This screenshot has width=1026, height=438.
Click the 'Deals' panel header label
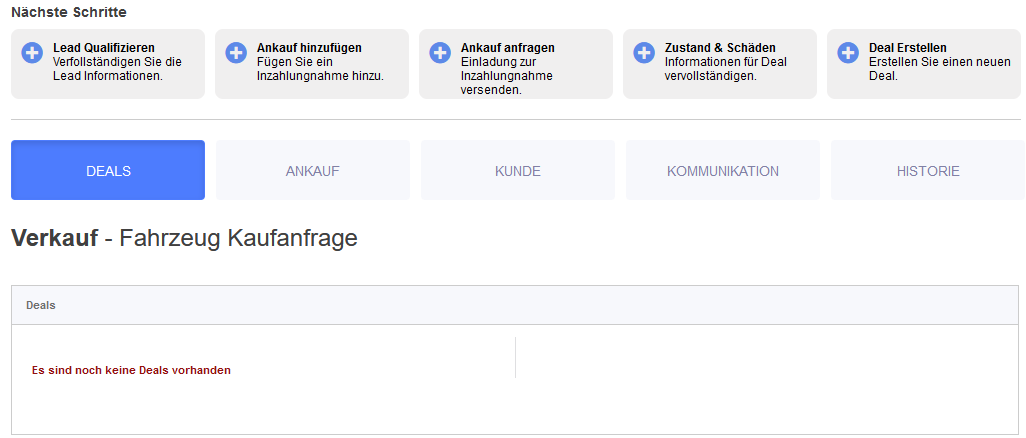click(x=41, y=305)
